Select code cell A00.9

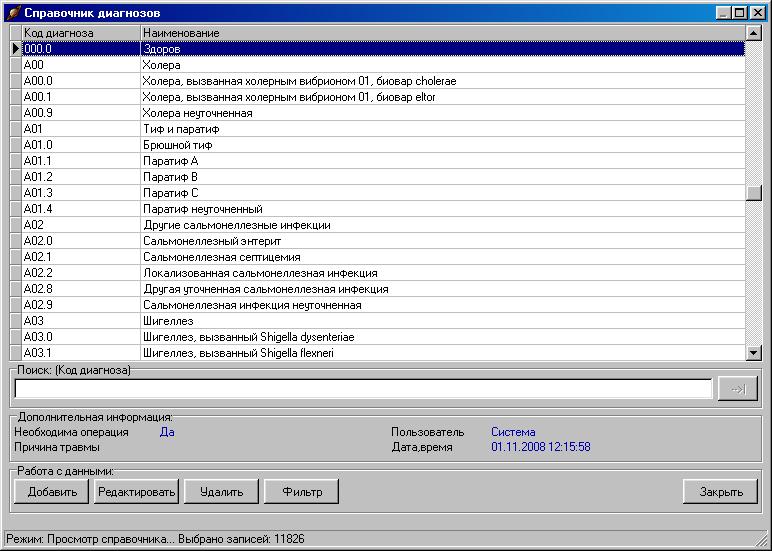pyautogui.click(x=81, y=113)
